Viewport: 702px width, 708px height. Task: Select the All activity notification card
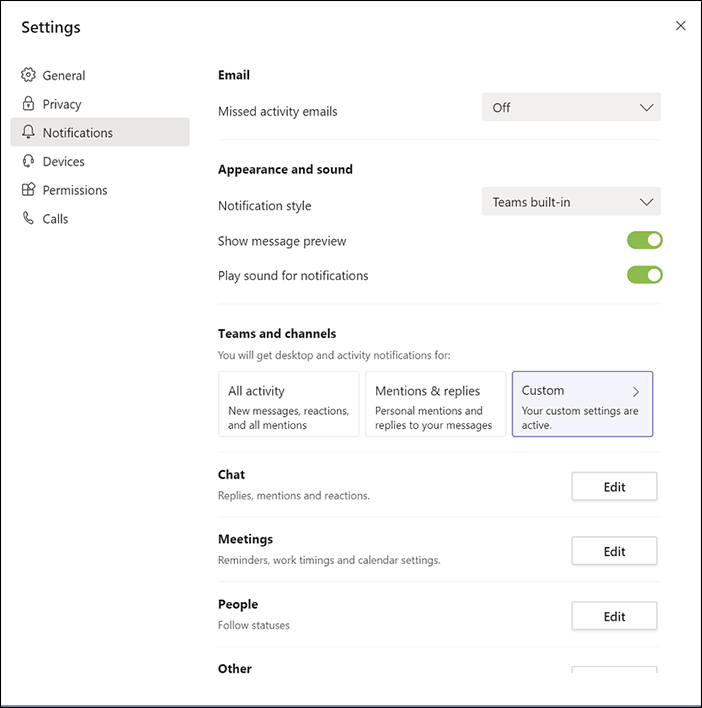[x=288, y=404]
